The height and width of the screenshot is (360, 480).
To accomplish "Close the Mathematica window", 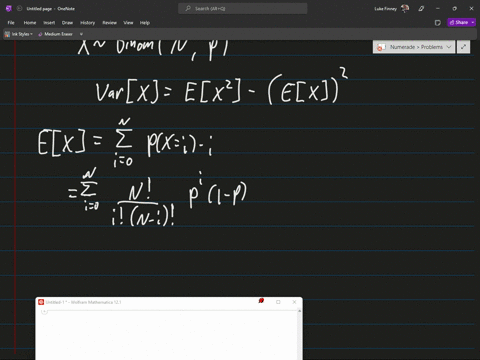I will pyautogui.click(x=294, y=302).
